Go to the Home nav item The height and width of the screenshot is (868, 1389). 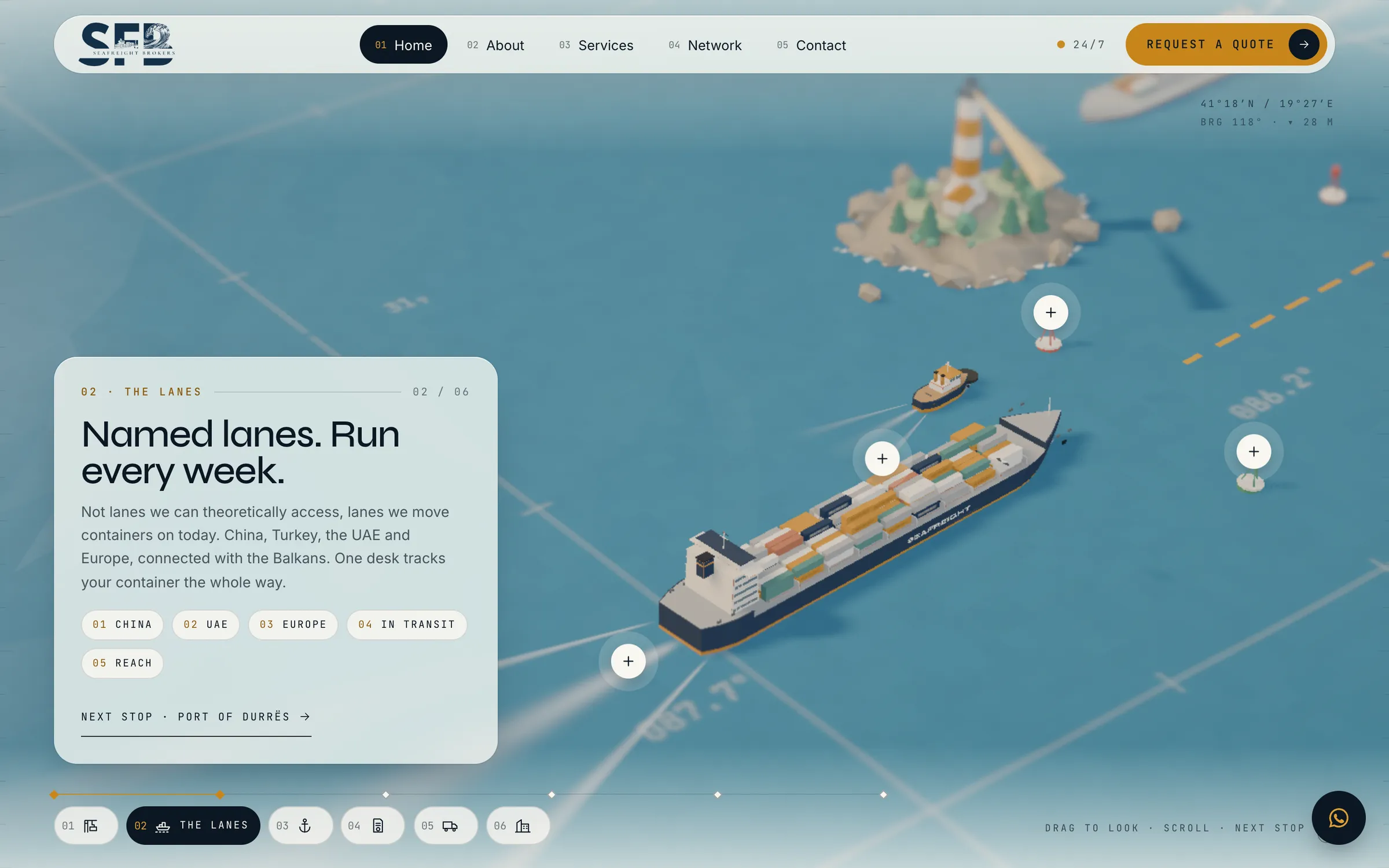(403, 45)
